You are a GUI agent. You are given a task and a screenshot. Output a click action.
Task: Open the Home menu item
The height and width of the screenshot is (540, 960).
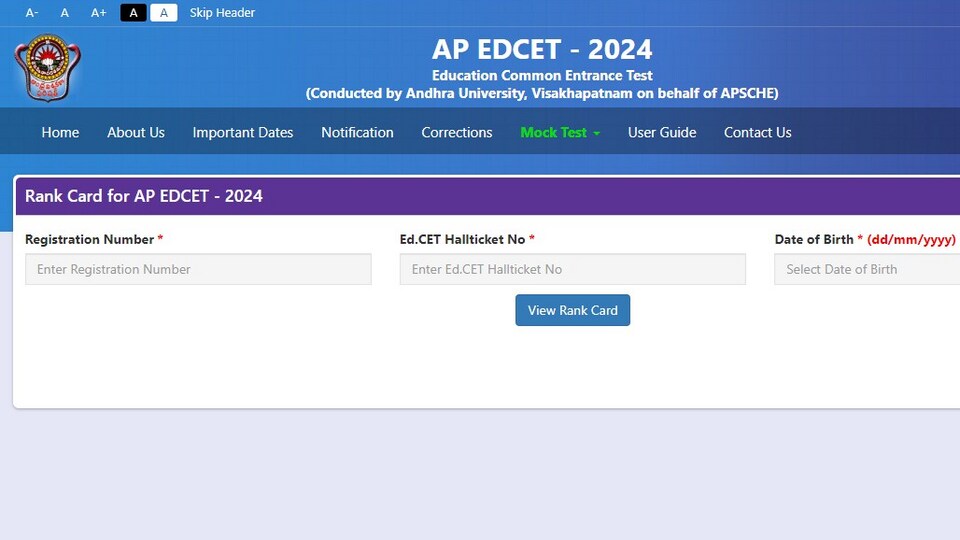pyautogui.click(x=60, y=132)
